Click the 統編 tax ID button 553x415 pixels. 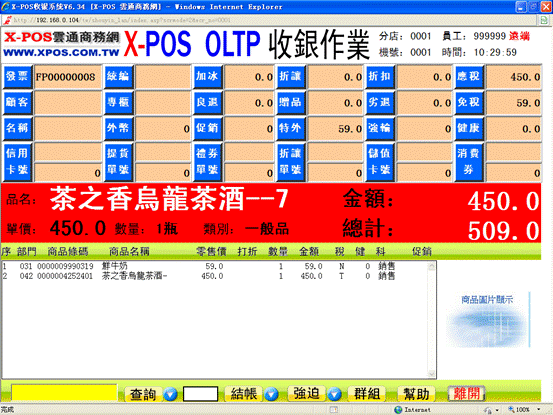tap(119, 77)
